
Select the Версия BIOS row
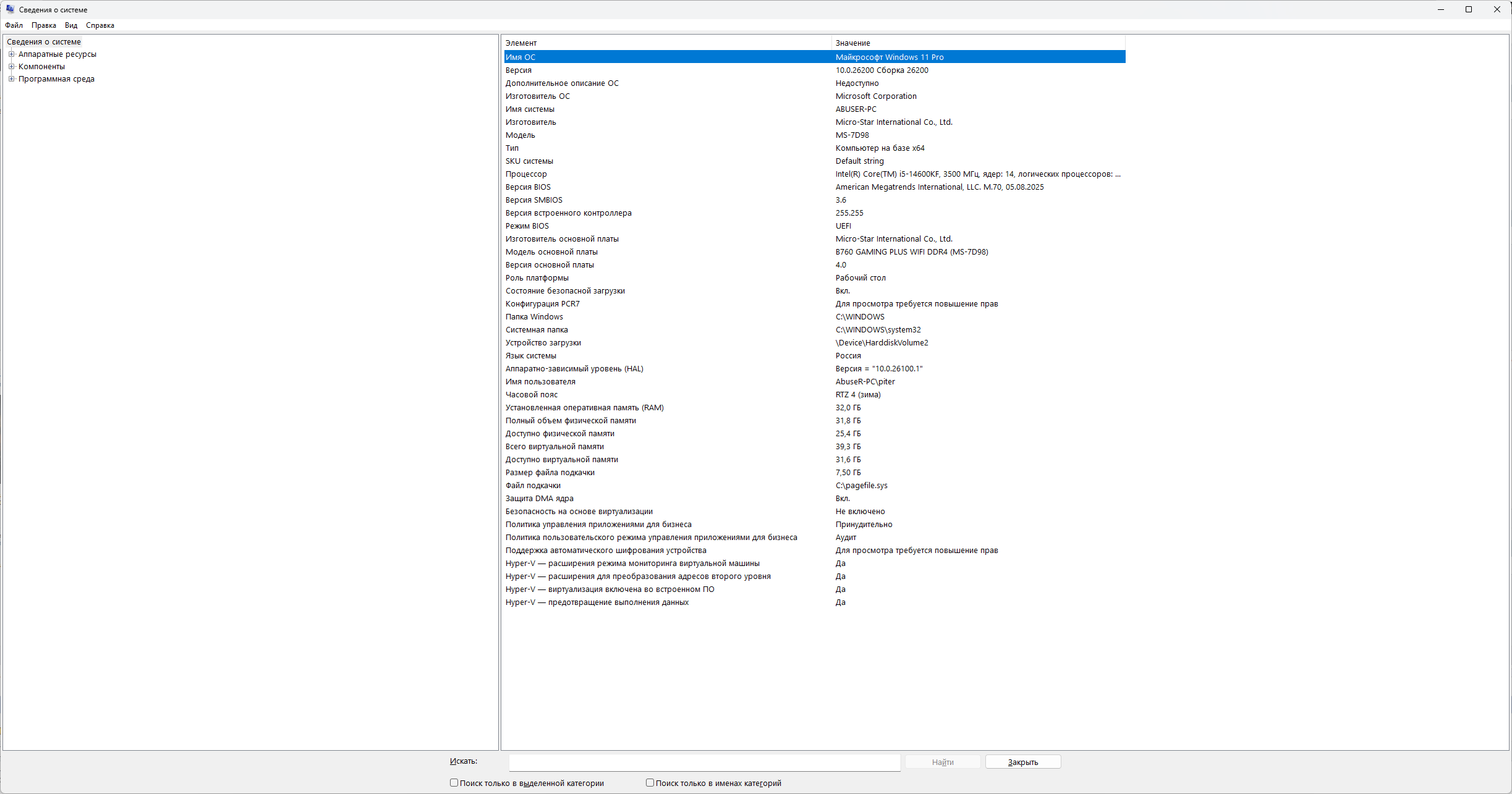click(x=815, y=187)
